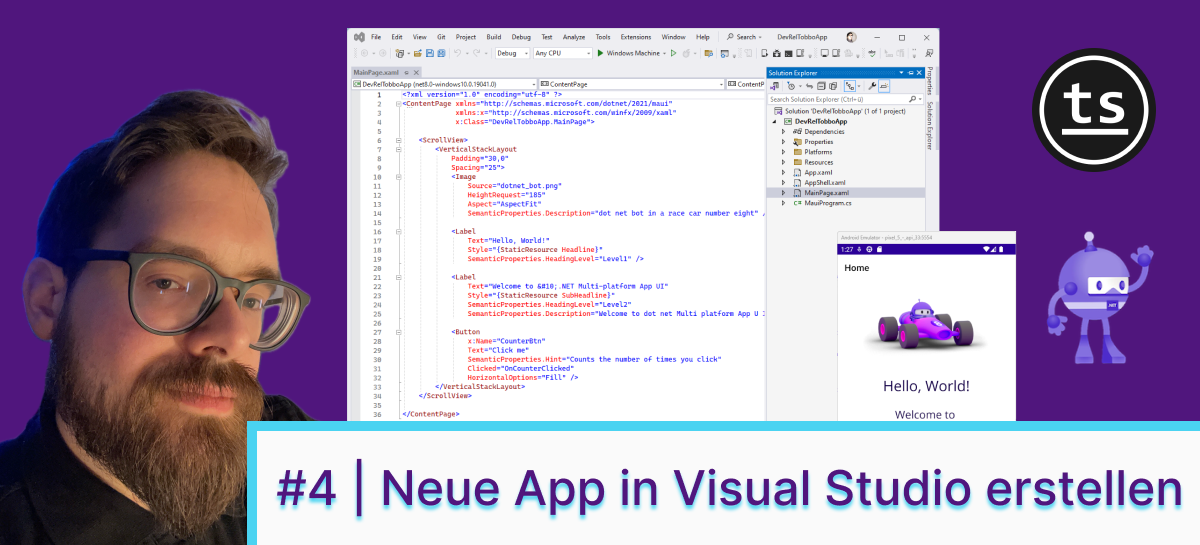Expand the MauiProgram.cs node
The width and height of the screenshot is (1200, 545).
pos(784,203)
